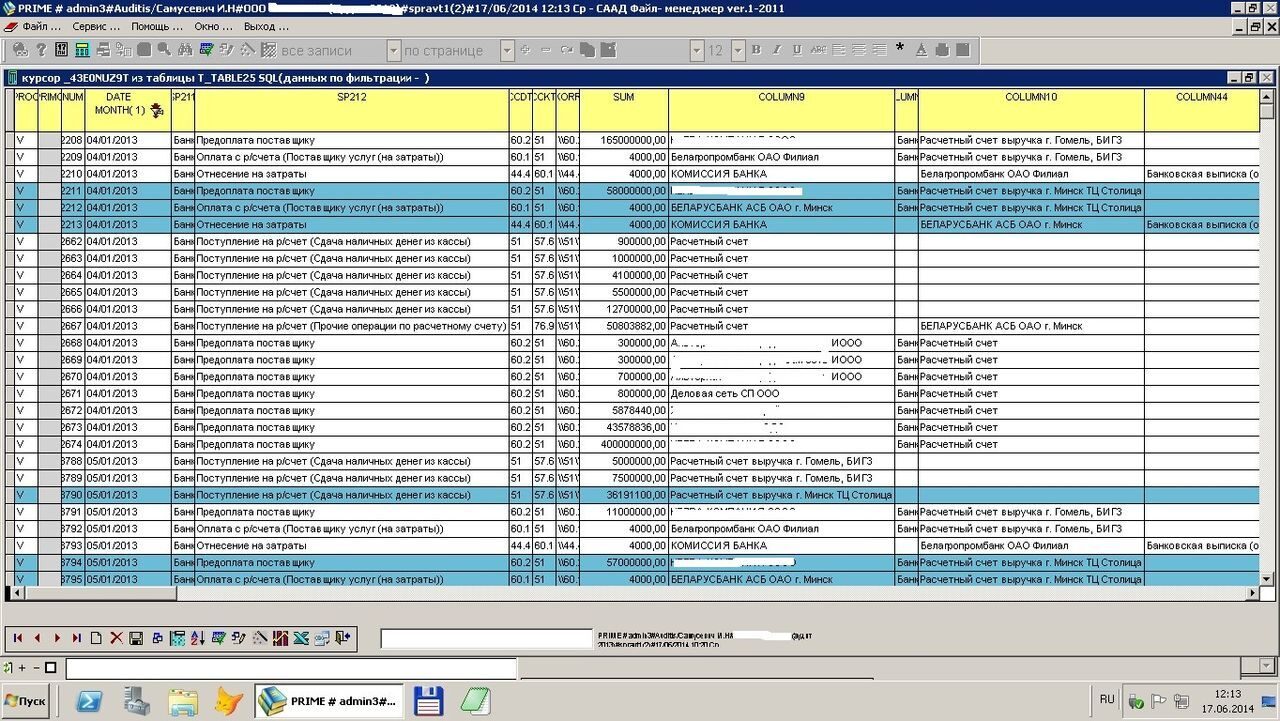Align text left in top toolbar

tap(839, 50)
